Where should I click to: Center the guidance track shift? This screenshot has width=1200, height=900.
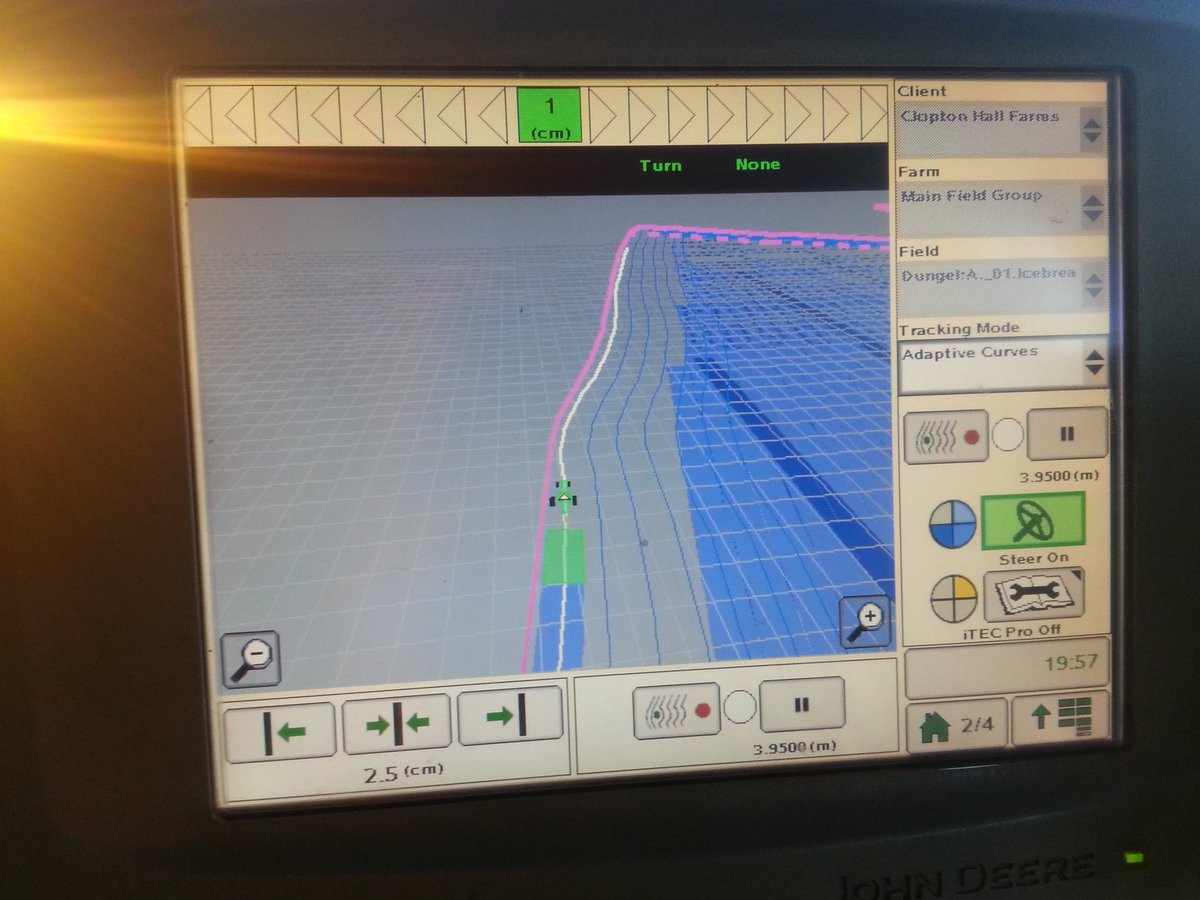tap(397, 724)
